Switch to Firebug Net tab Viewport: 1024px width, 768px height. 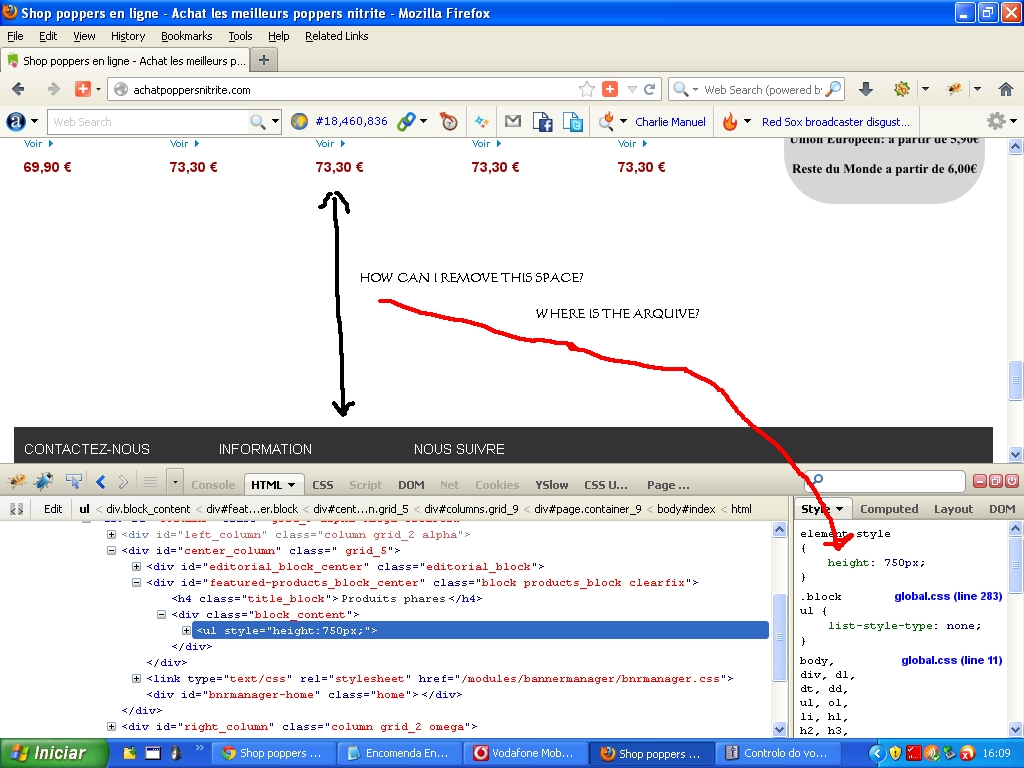(449, 485)
